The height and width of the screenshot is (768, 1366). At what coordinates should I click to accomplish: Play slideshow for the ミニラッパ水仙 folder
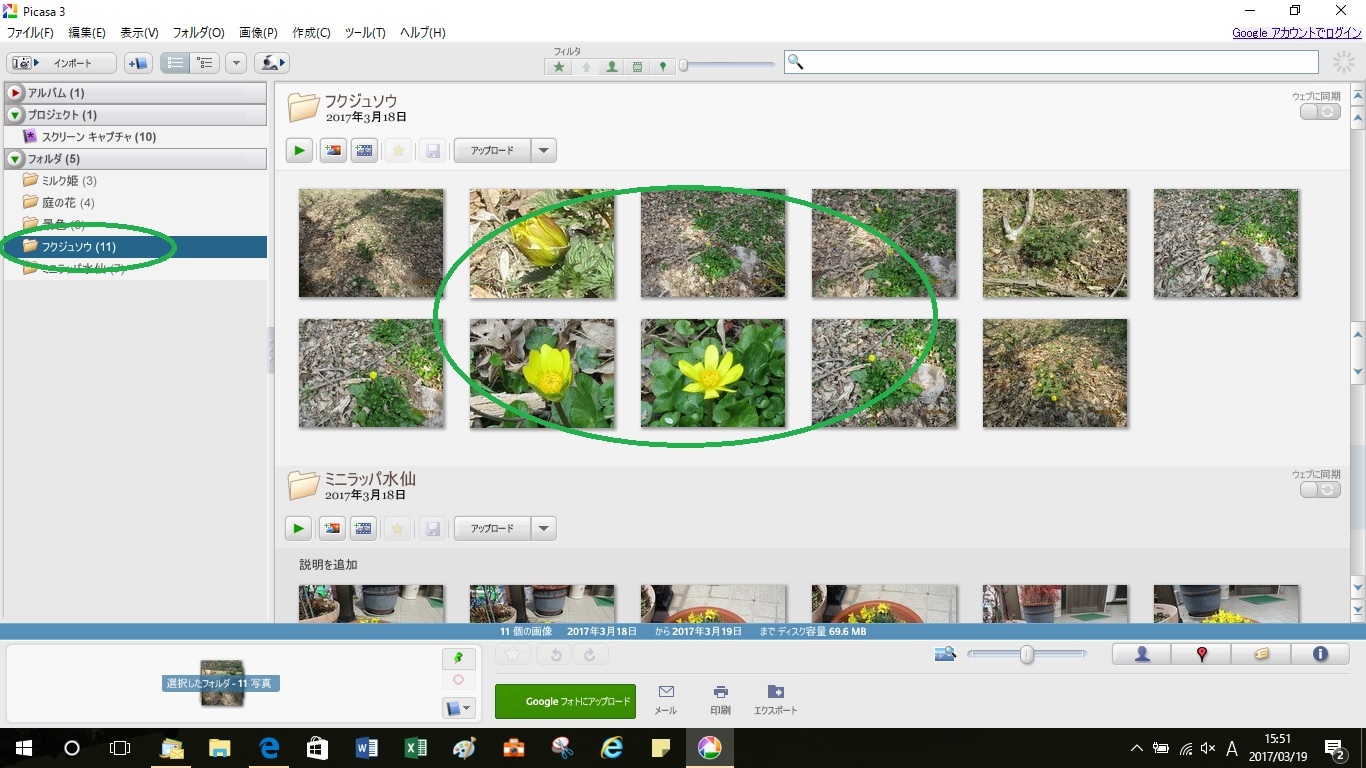coord(299,529)
